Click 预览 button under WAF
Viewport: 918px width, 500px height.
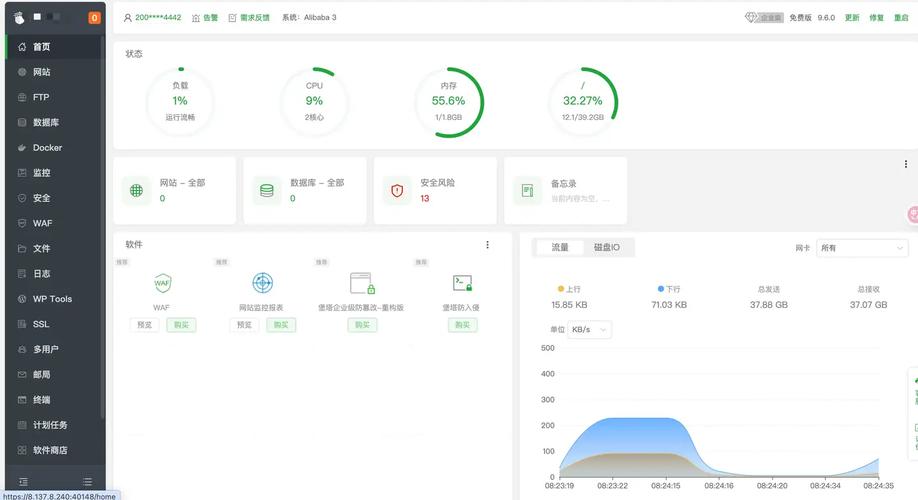tap(145, 325)
